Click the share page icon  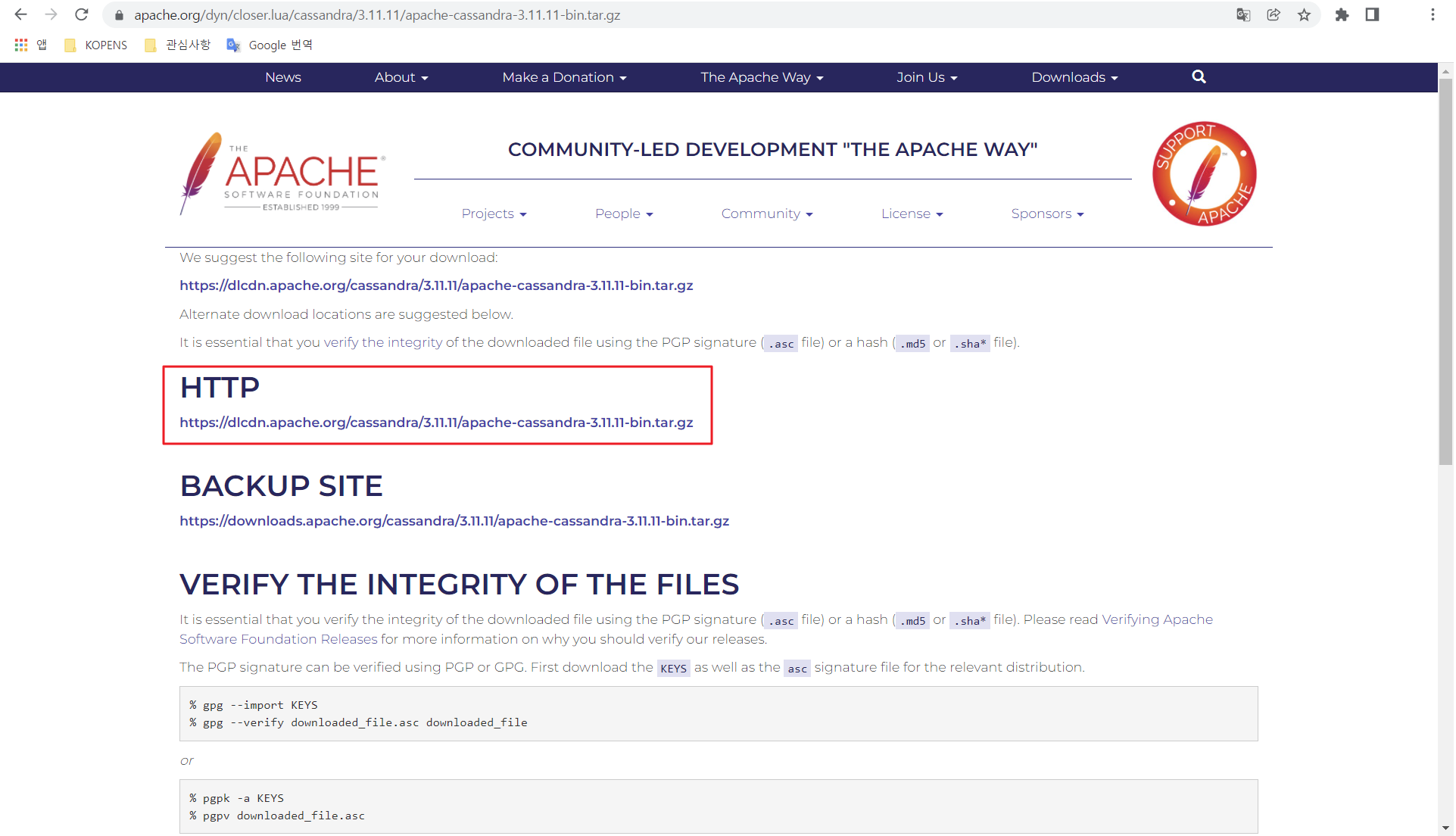[x=1274, y=14]
